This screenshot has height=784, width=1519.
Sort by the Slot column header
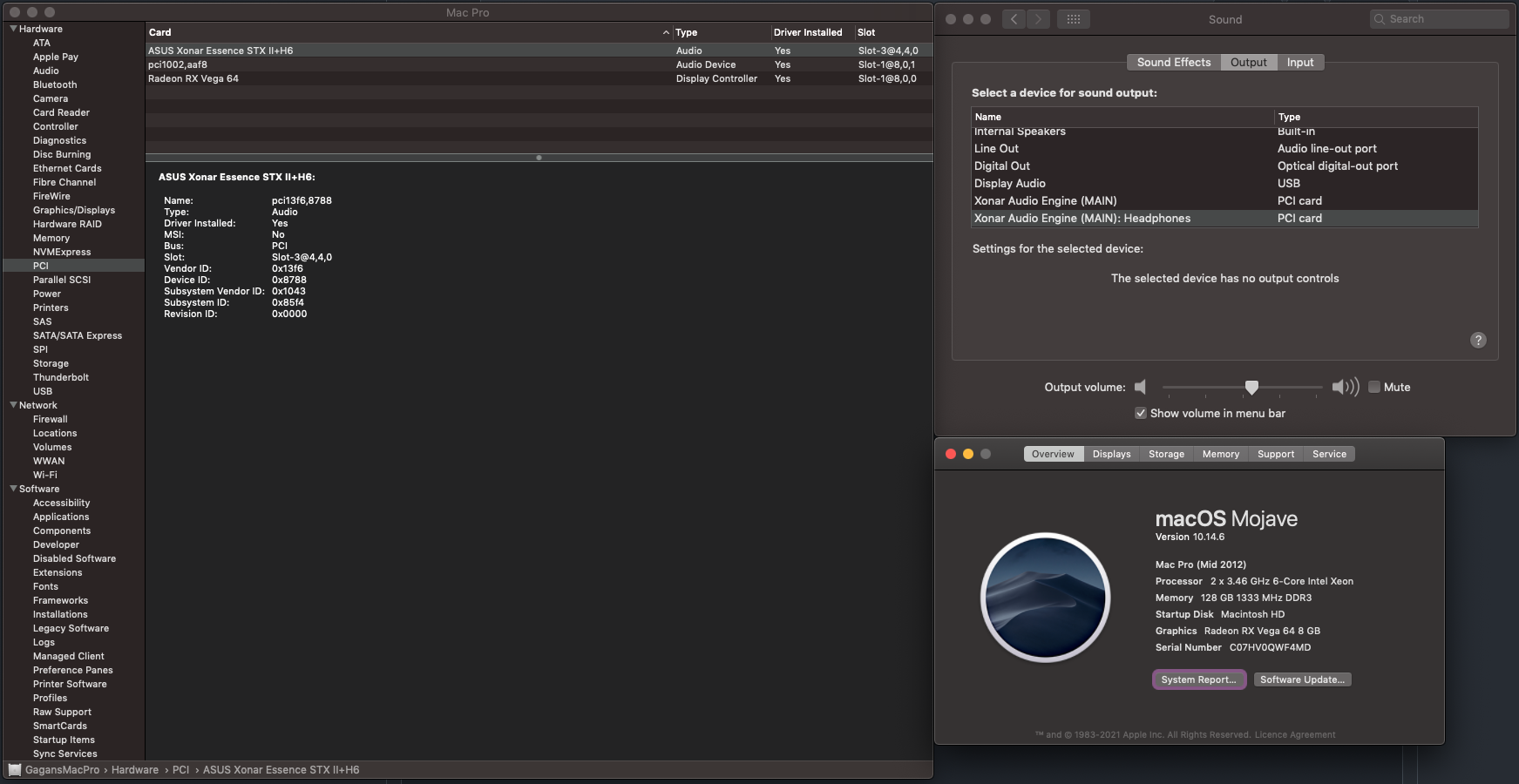pyautogui.click(x=893, y=32)
